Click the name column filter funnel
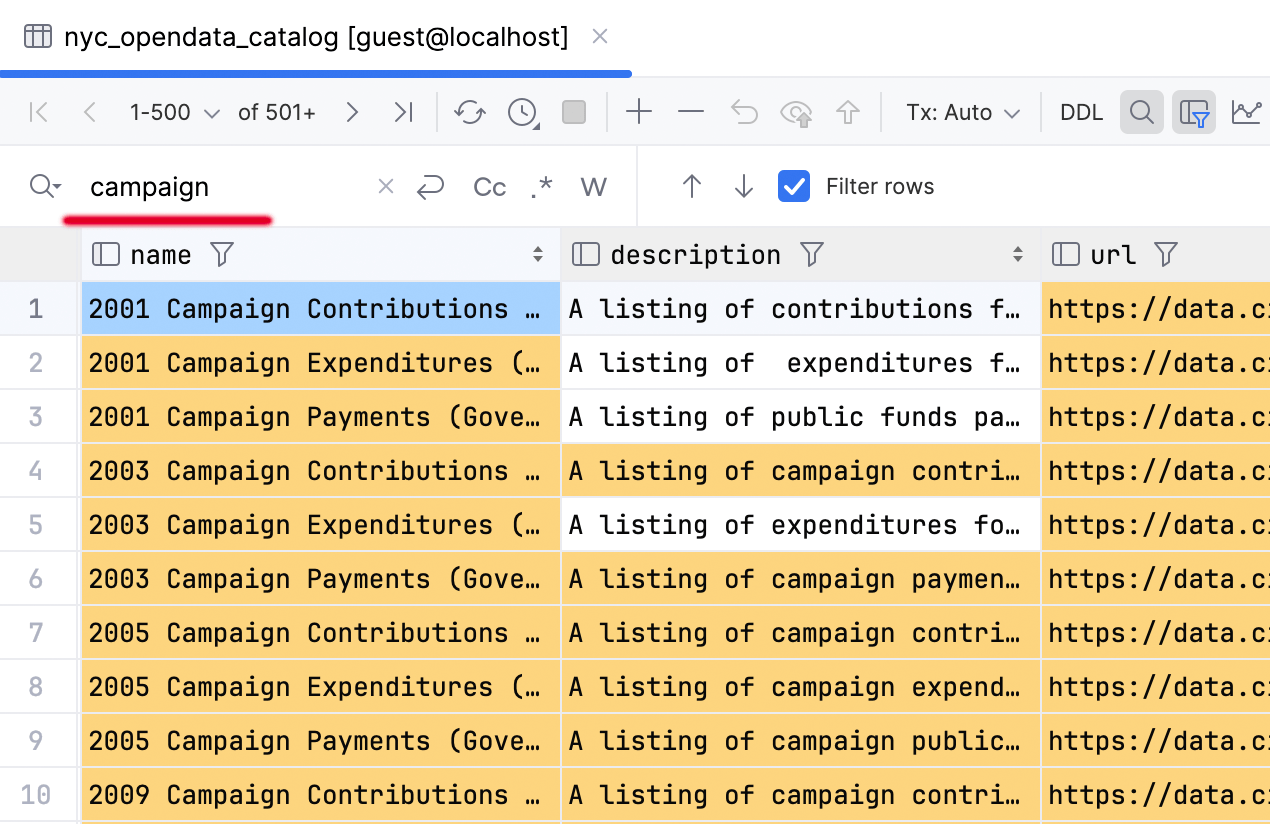 tap(222, 255)
